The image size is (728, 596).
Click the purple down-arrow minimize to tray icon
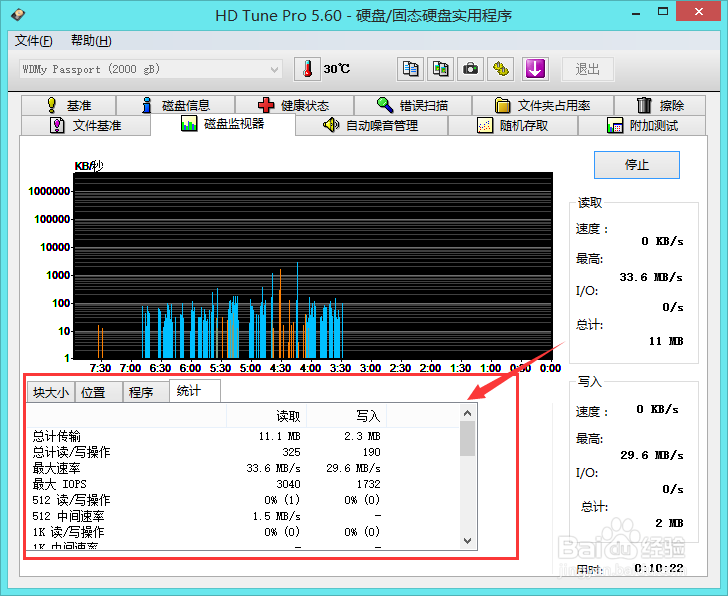535,69
